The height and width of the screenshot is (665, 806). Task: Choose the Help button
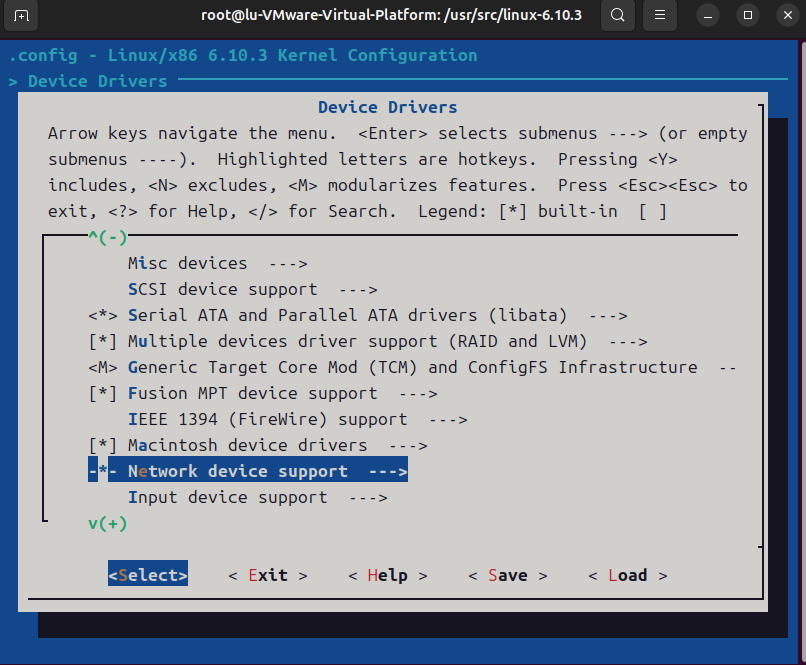tap(387, 576)
